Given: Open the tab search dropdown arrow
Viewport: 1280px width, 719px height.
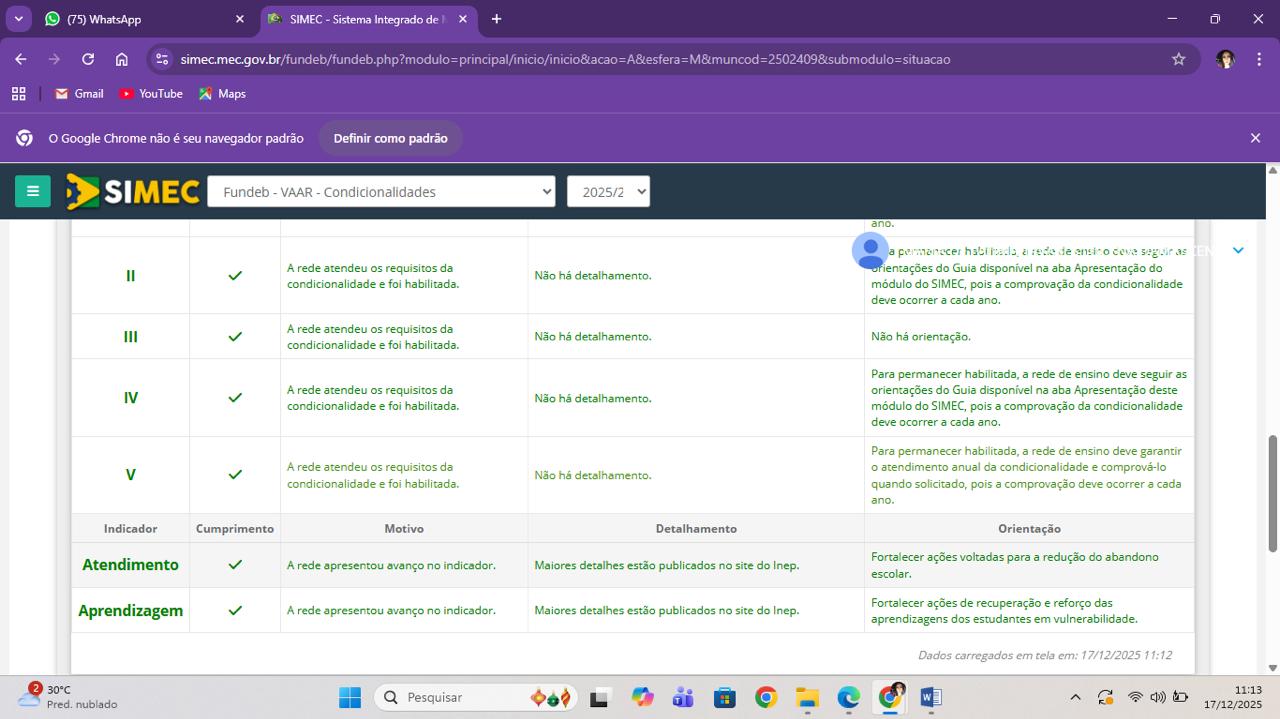Looking at the screenshot, I should click(18, 19).
